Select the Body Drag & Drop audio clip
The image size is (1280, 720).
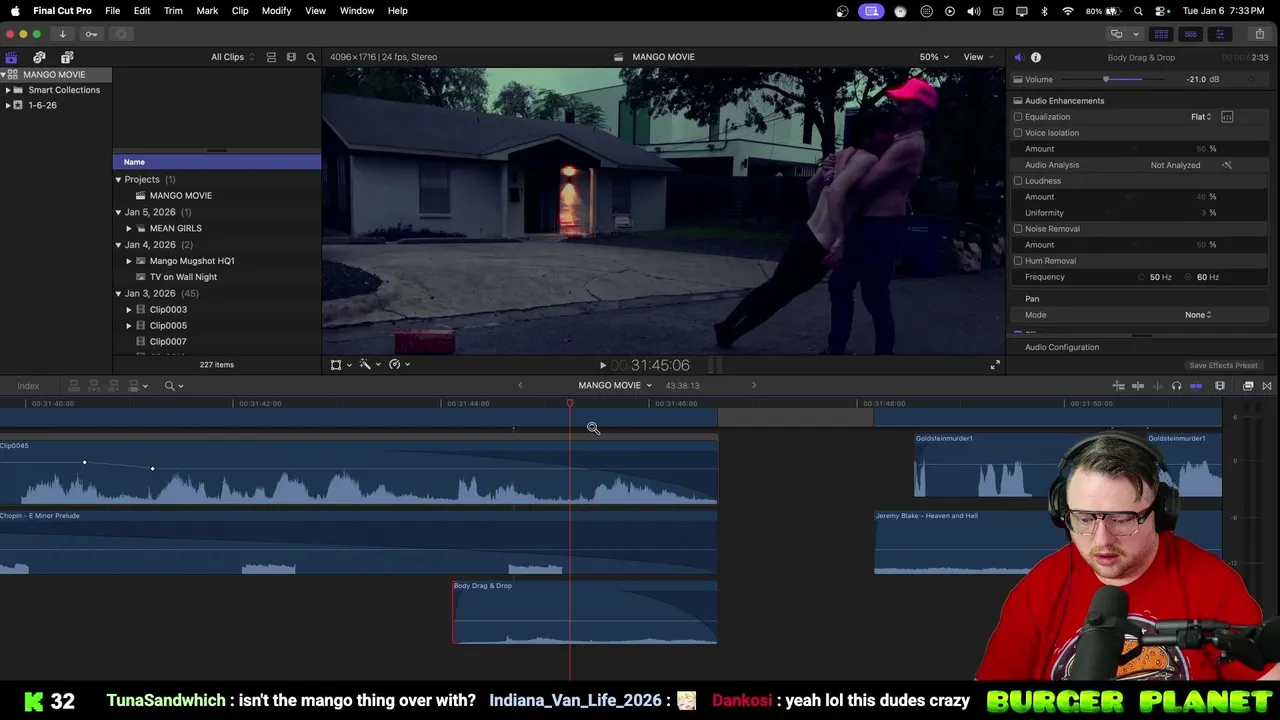[585, 612]
